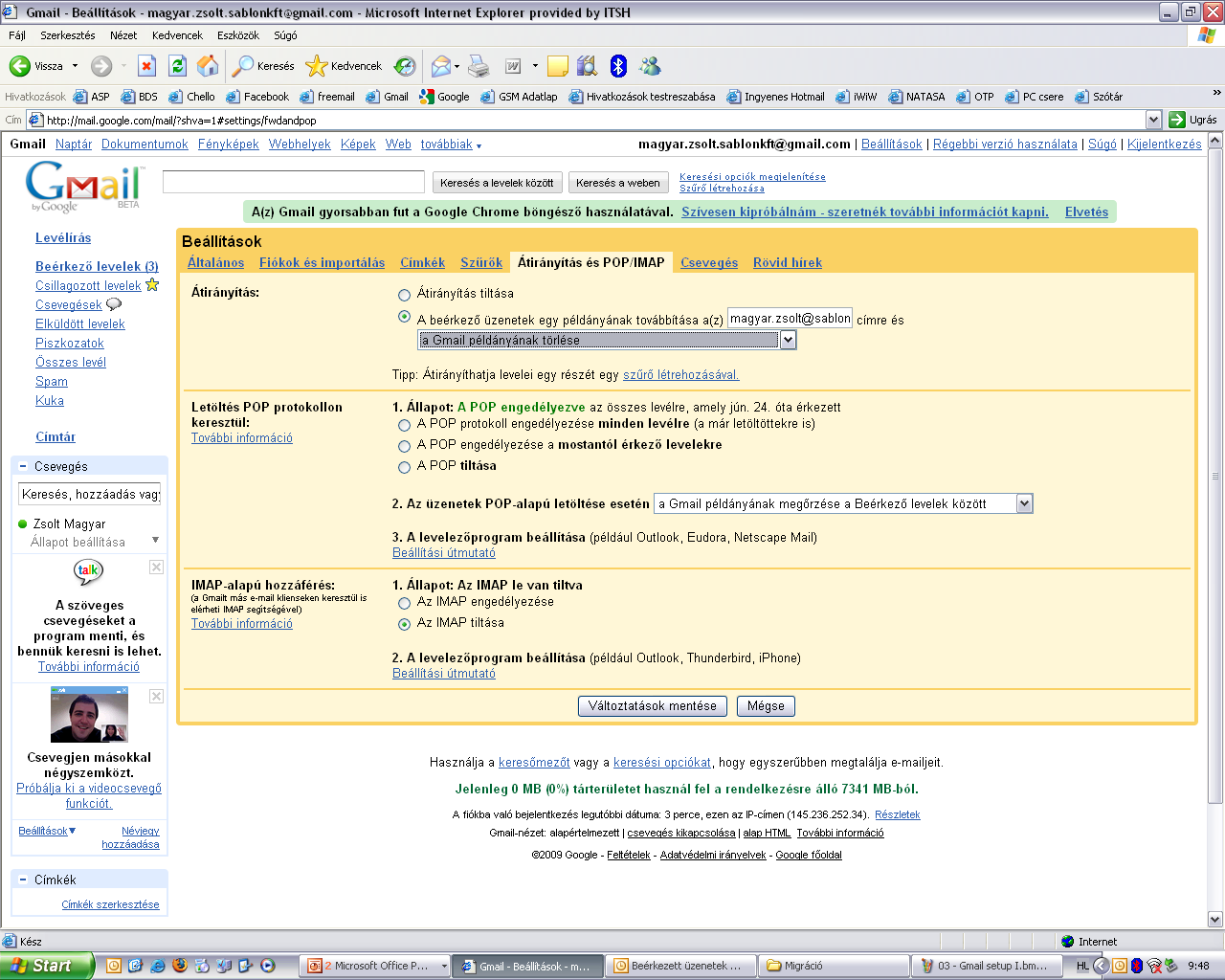This screenshot has height=980, width=1225.
Task: Open Firefox from quick launch
Action: 179,966
